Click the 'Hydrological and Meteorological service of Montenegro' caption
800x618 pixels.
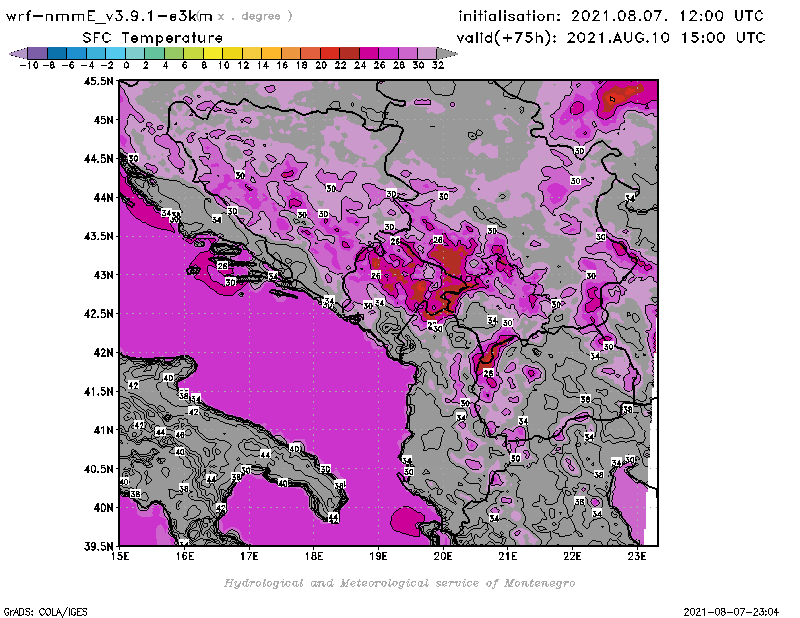pos(399,583)
